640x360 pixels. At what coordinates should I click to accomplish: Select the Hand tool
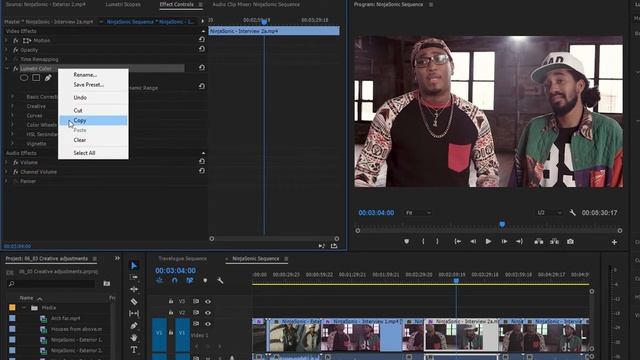tap(134, 338)
